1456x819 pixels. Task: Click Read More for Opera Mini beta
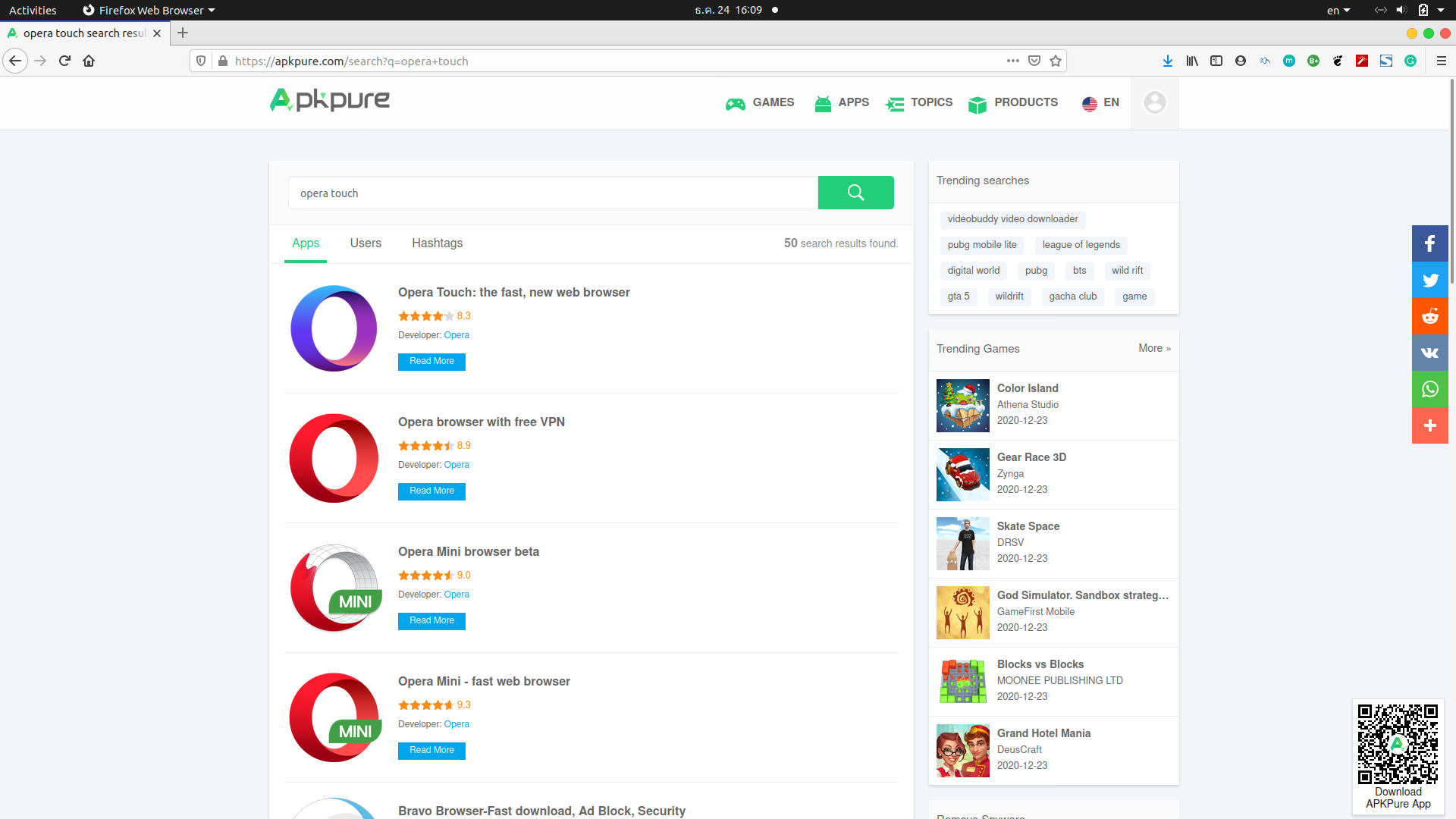tap(431, 621)
